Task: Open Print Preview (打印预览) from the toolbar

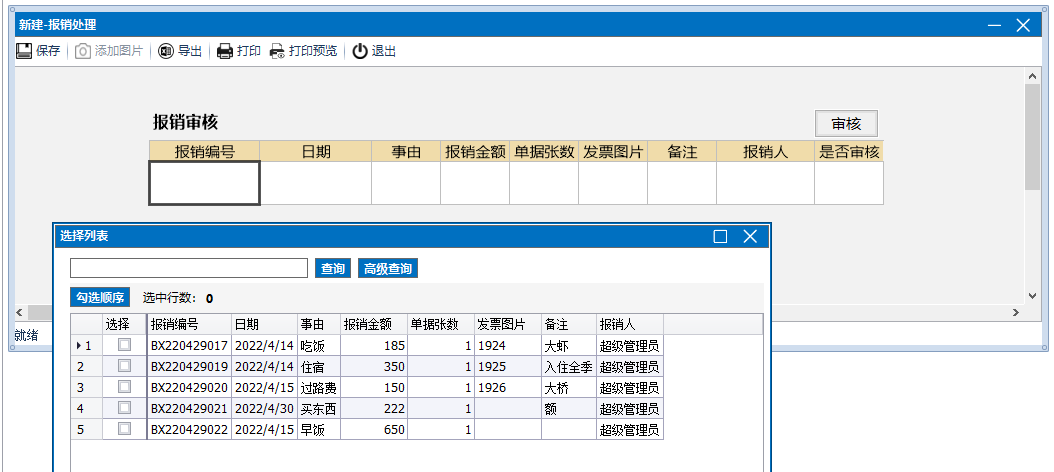Action: point(277,51)
